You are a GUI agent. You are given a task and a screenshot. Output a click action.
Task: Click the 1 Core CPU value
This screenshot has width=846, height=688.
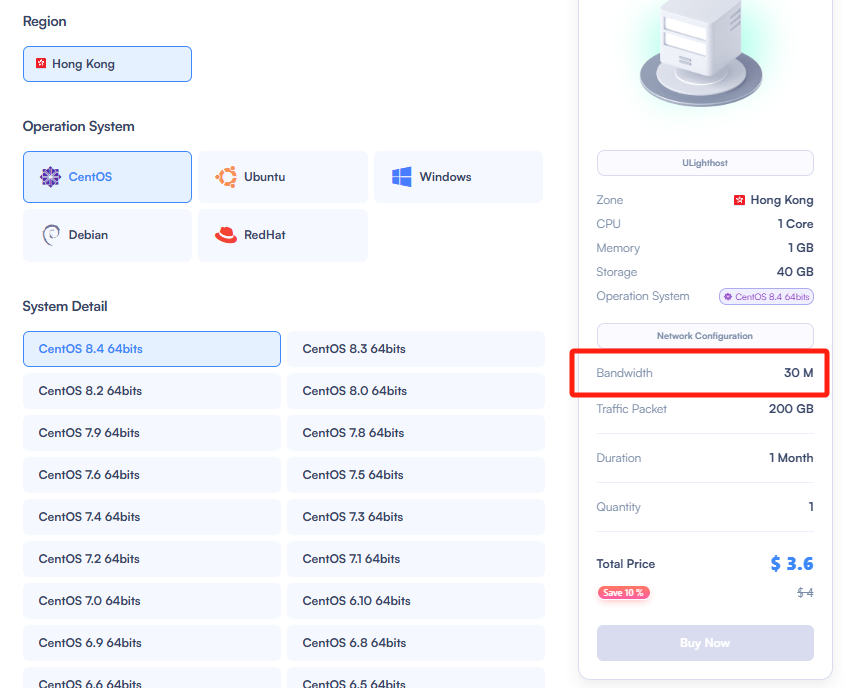coord(795,224)
